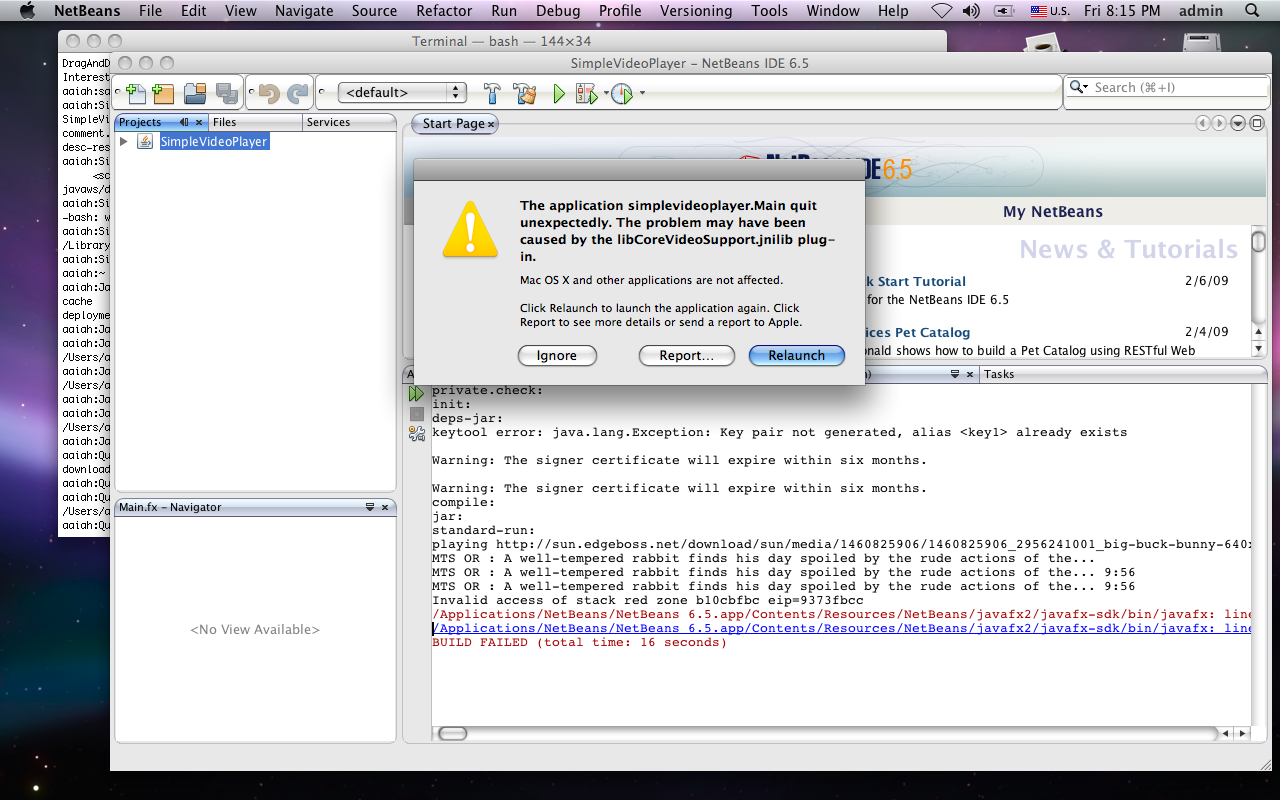The height and width of the screenshot is (800, 1280).
Task: Click the wrench options icon in Output
Action: point(417,433)
